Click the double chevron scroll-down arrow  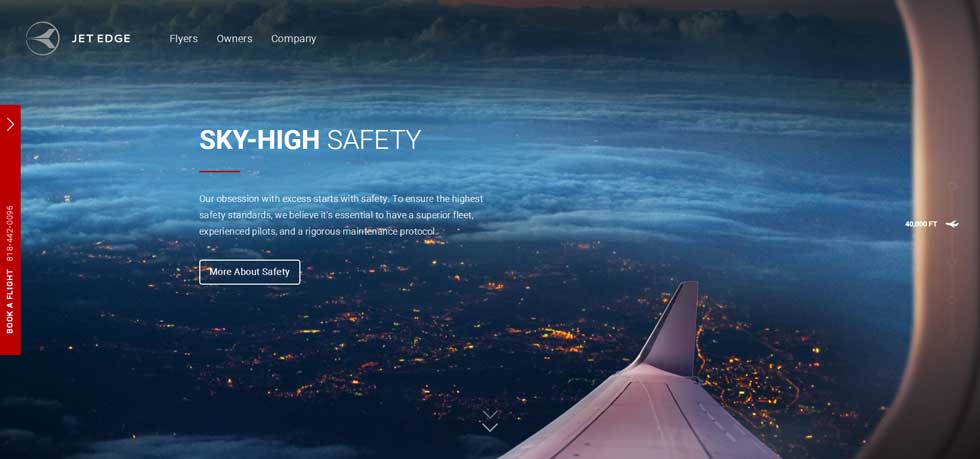coord(490,421)
